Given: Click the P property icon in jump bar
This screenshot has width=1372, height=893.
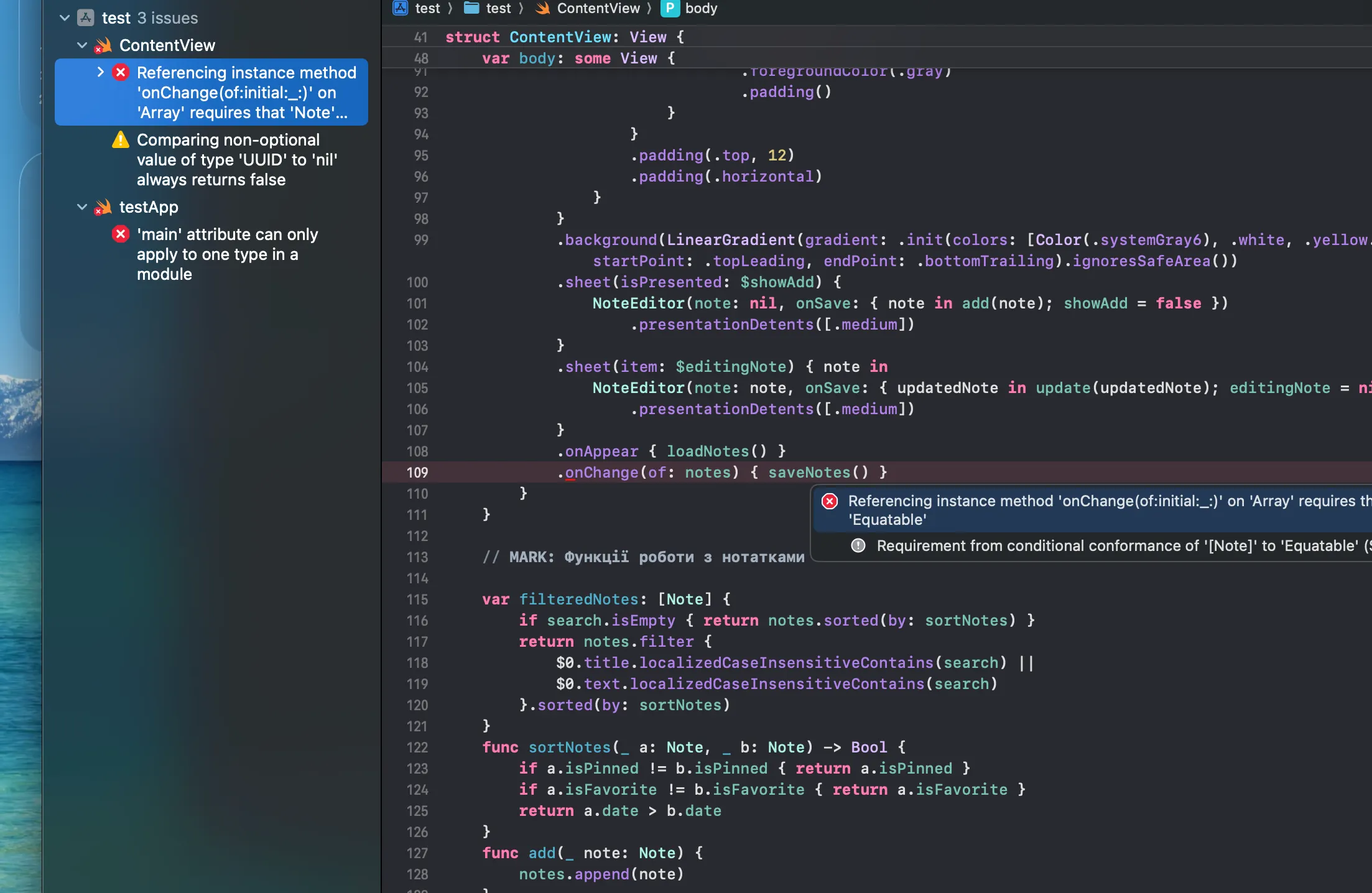Looking at the screenshot, I should tap(670, 8).
